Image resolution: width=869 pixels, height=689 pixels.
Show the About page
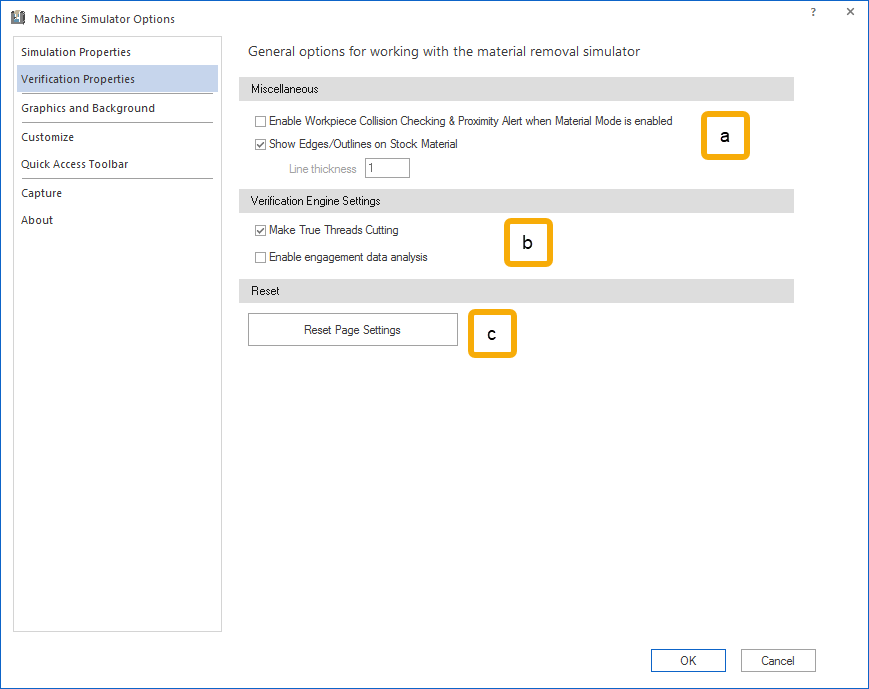(x=37, y=220)
